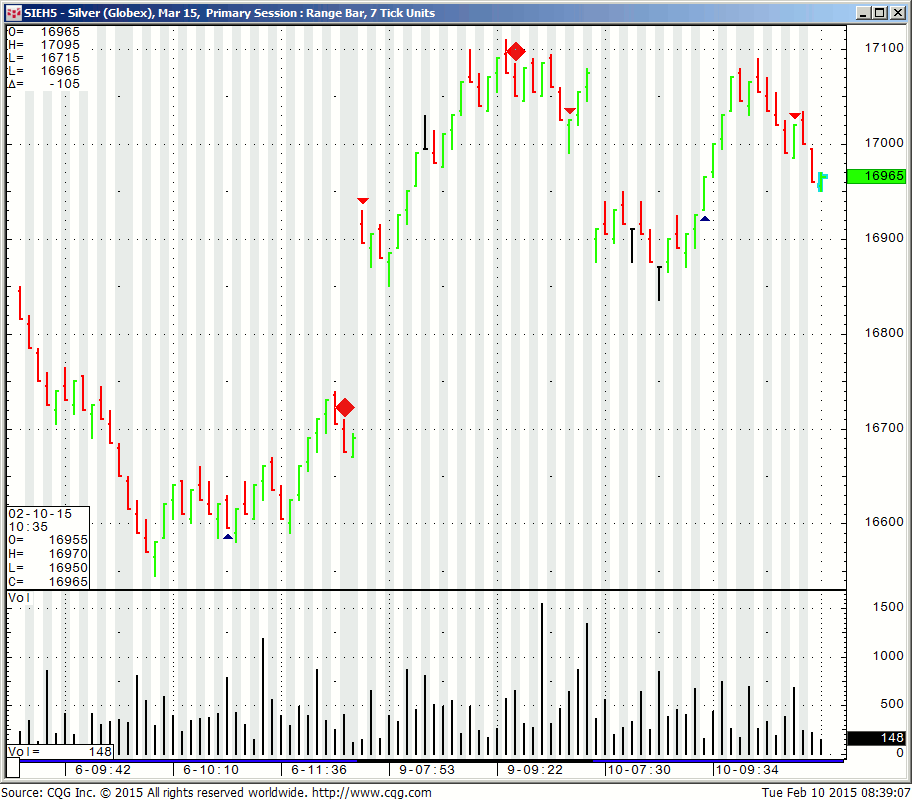912x800 pixels.
Task: Click the red down-triangle marker near 17035 center
Action: [569, 111]
